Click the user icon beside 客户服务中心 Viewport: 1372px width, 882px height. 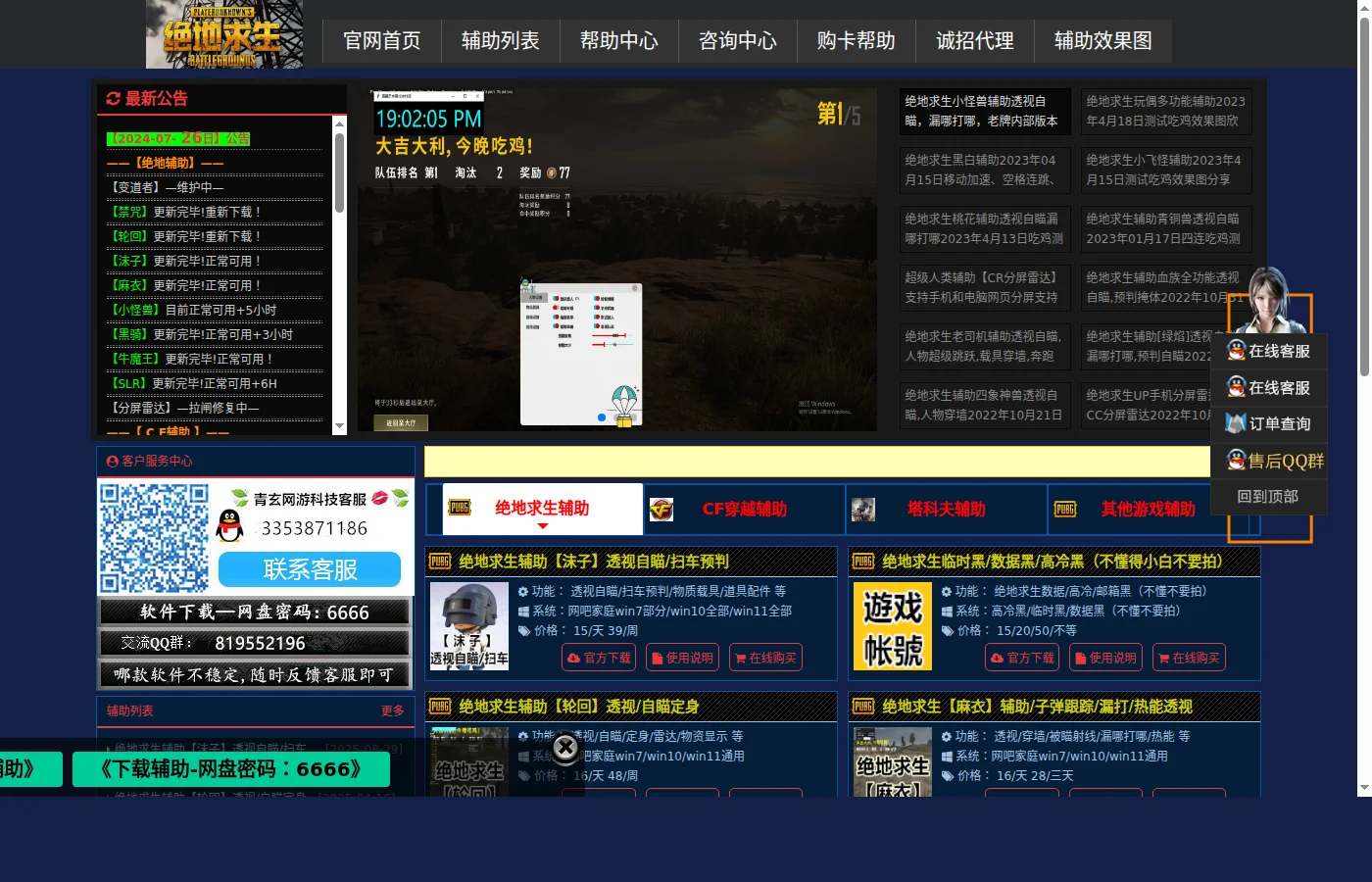[113, 461]
